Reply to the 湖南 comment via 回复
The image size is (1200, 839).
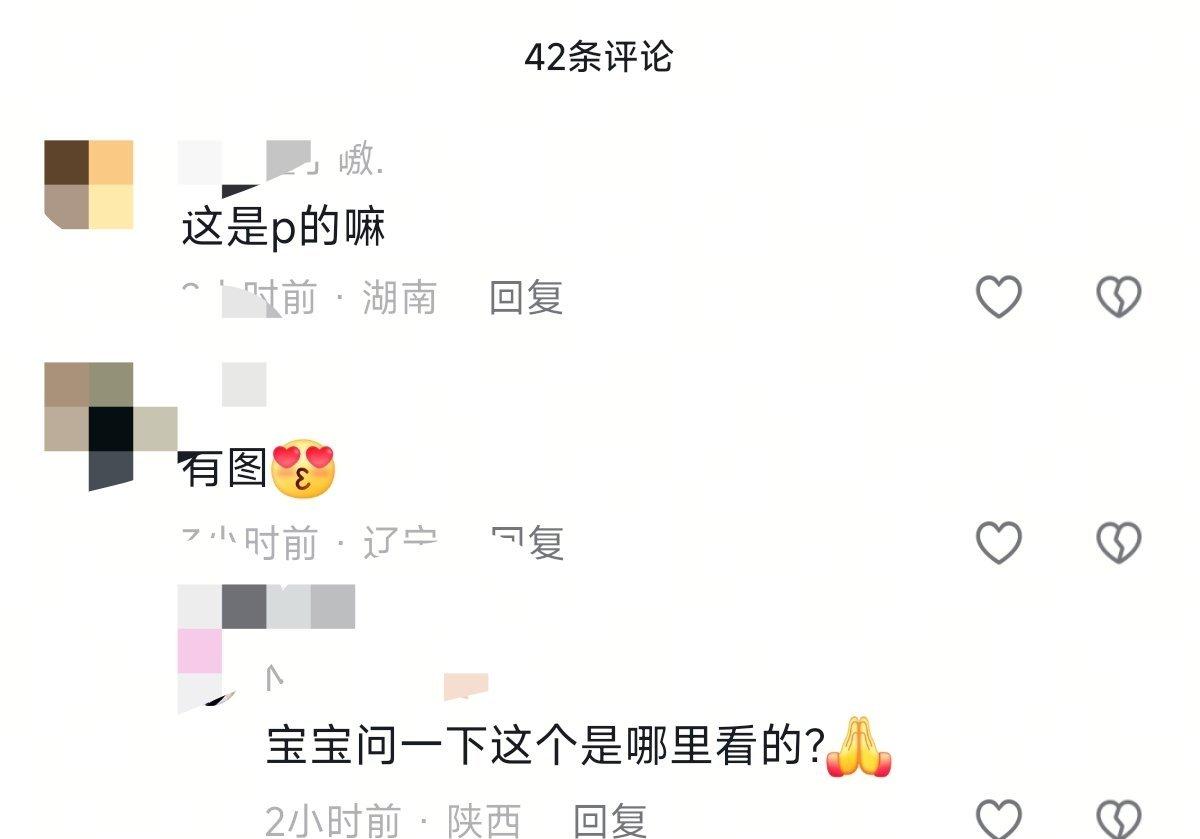pos(526,298)
